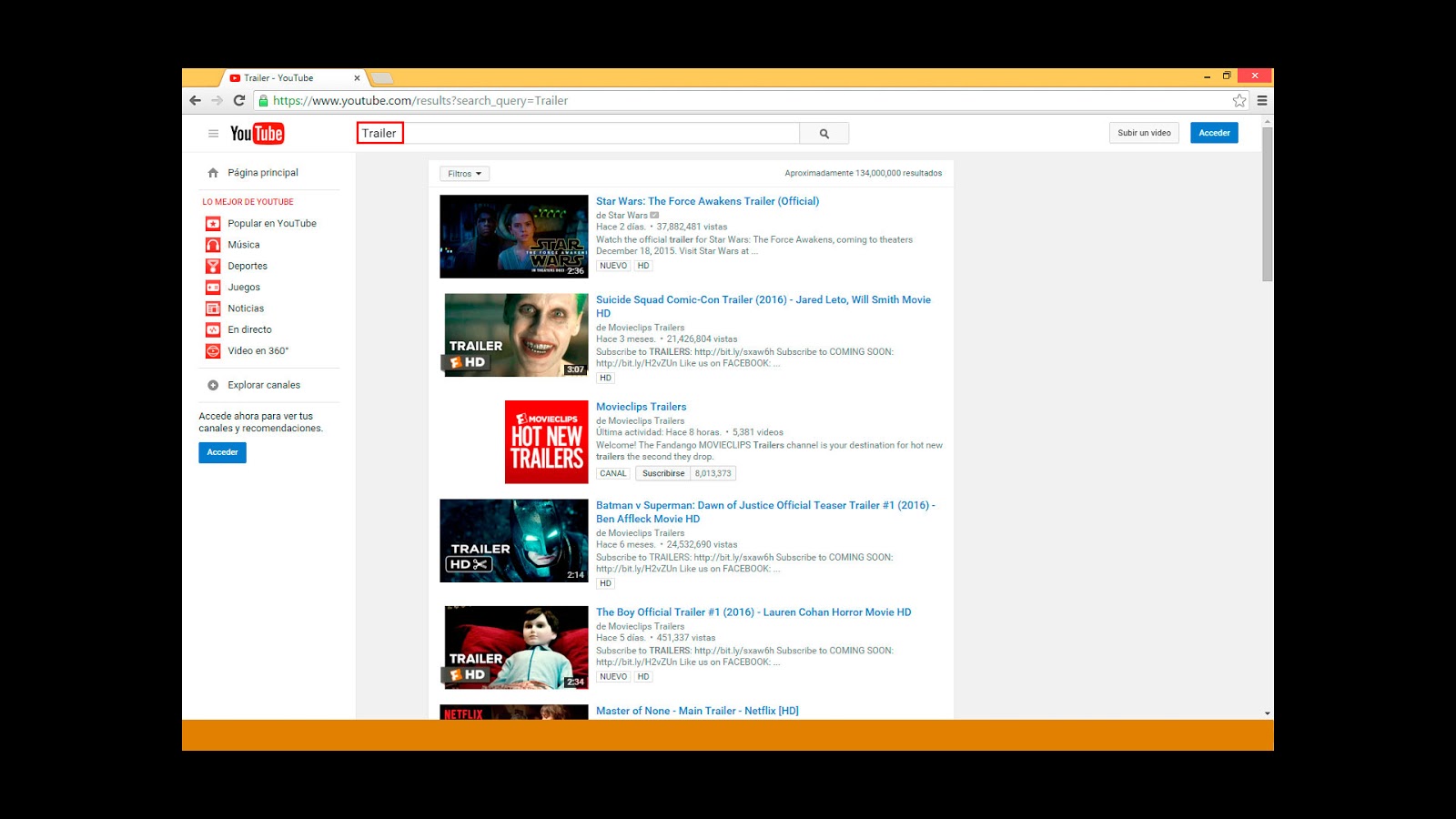Go back with the browser back arrow
Screen dimensions: 1456x819
(x=195, y=101)
